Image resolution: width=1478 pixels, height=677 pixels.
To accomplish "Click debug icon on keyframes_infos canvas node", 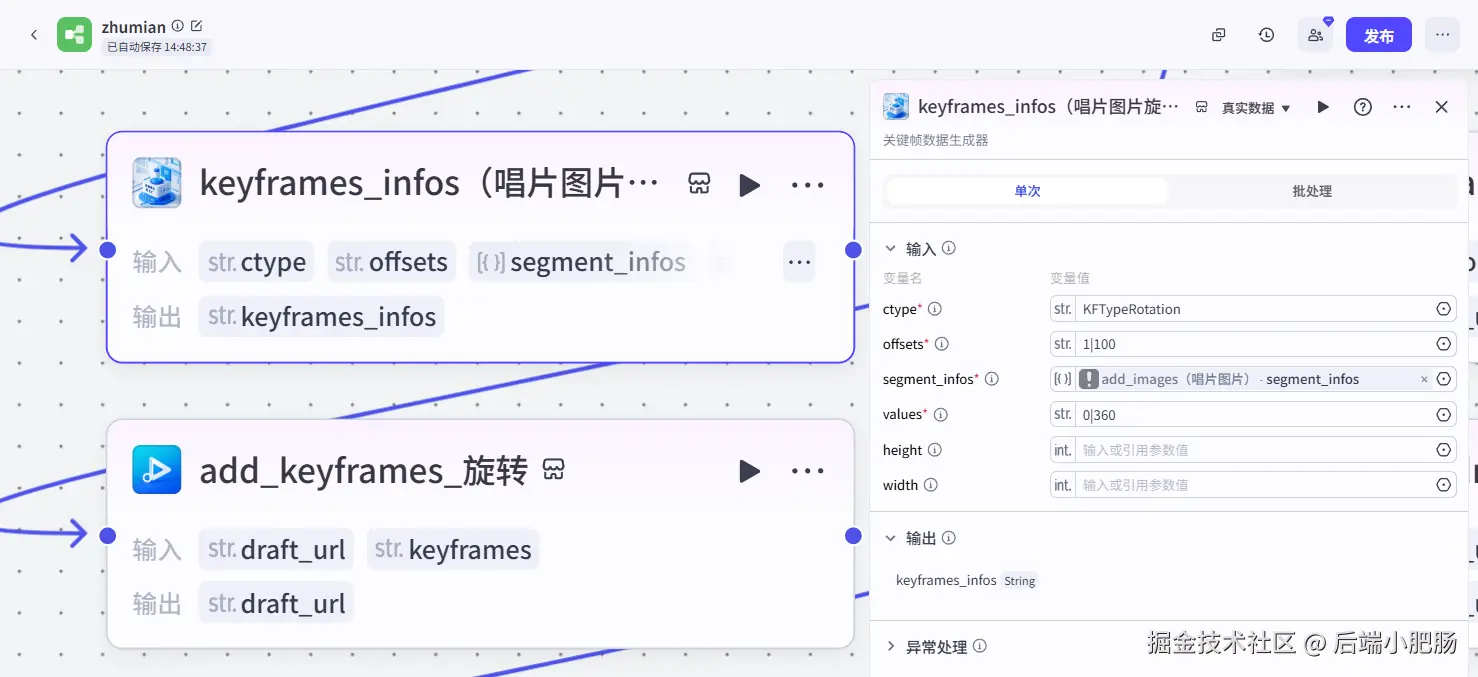I will tap(699, 183).
